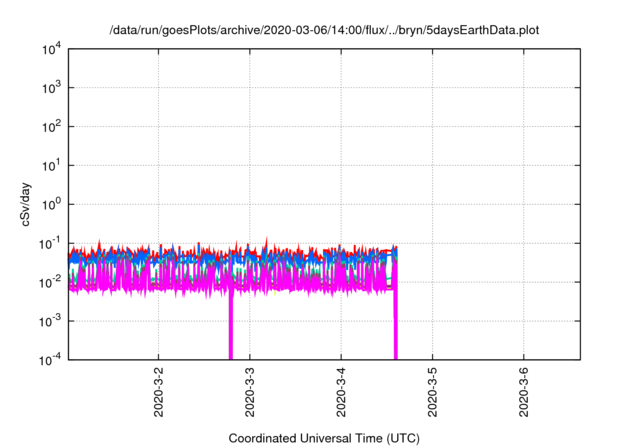The image size is (640, 448).
Task: Click the 2020-3-5 date label
Action: (432, 392)
